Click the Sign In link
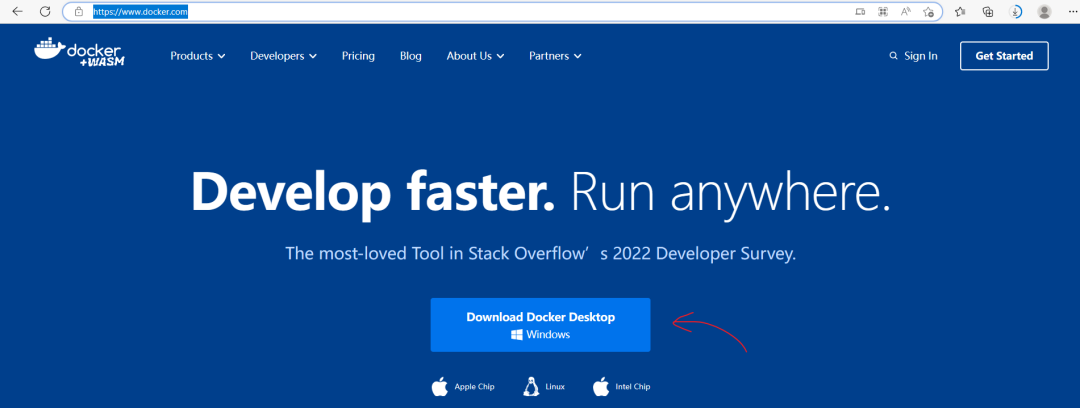Screen dimensions: 1080x408 [x=921, y=56]
